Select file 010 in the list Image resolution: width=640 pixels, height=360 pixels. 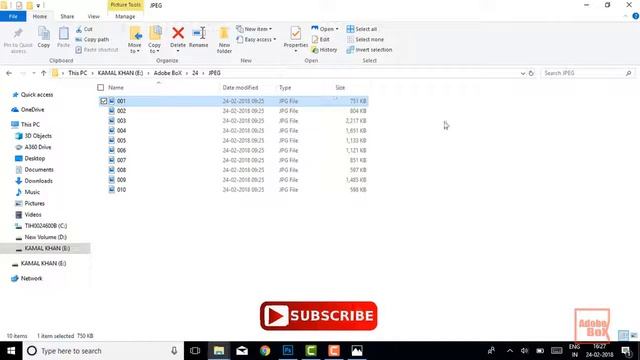point(233,190)
